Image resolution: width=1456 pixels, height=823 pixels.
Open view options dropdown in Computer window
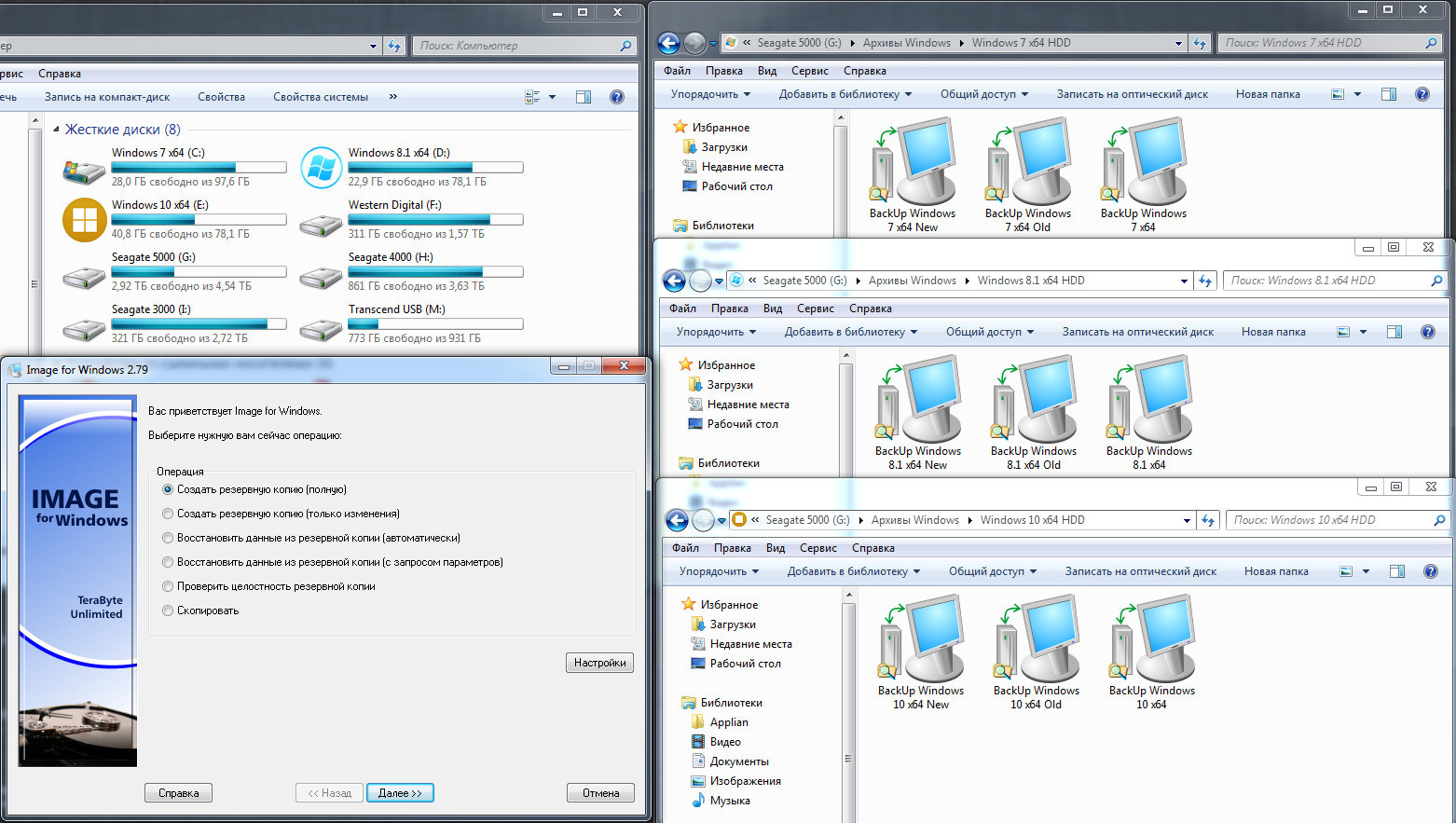click(552, 97)
